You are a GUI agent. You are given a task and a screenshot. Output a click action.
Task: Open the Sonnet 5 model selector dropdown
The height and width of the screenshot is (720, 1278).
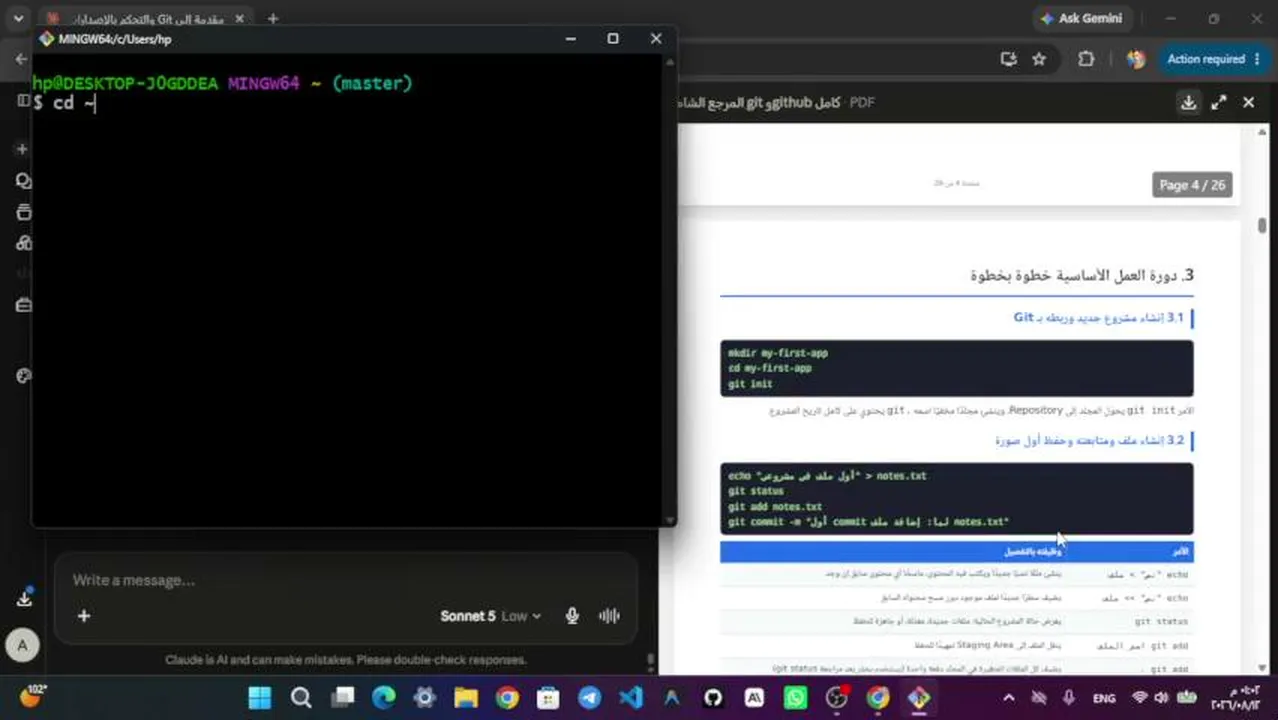(x=490, y=616)
